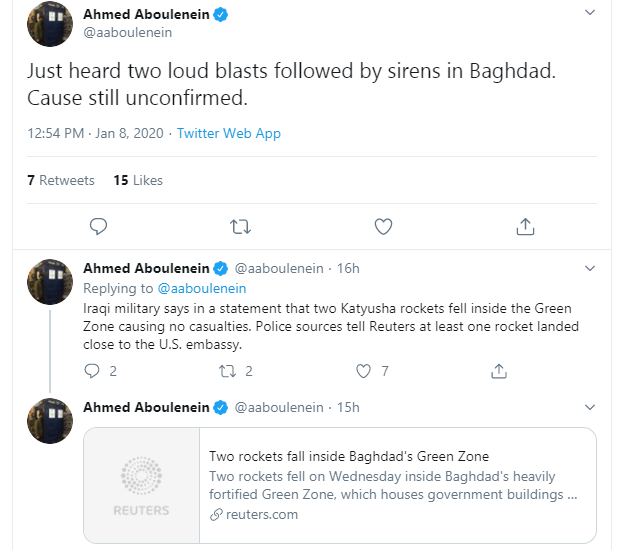The height and width of the screenshot is (550, 620).
Task: Click the Twitter Web App source link
Action: tap(229, 133)
